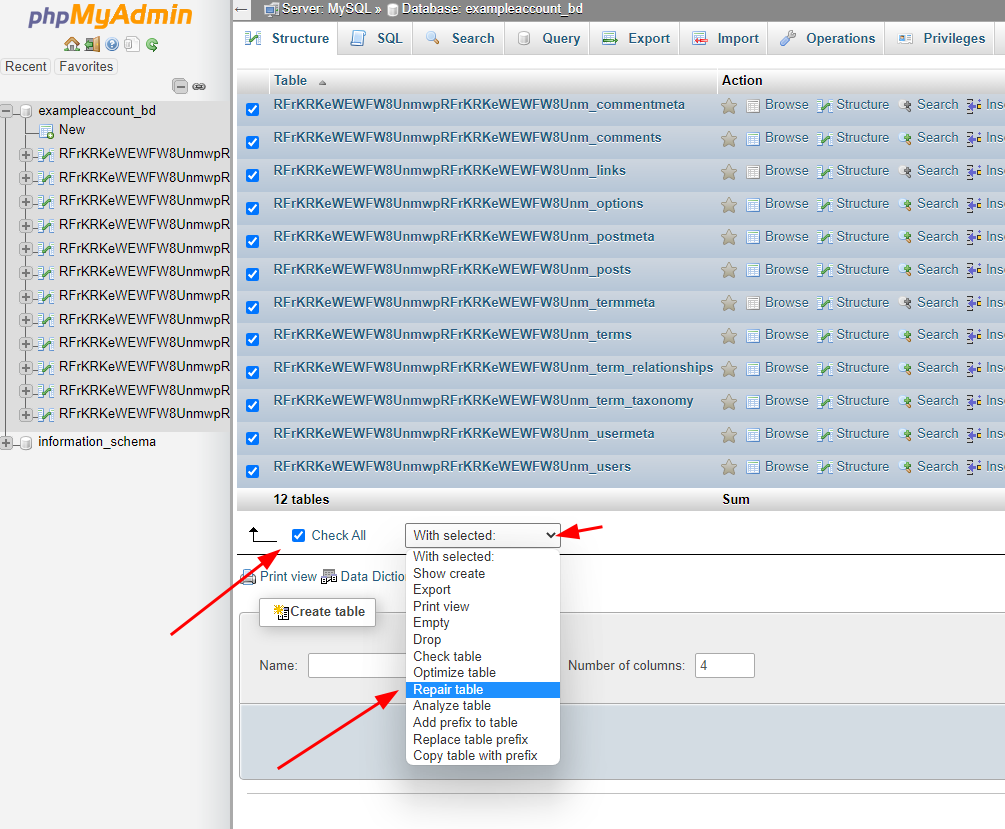This screenshot has width=1005, height=829.
Task: Choose Repair table from the dropdown list
Action: (x=448, y=690)
